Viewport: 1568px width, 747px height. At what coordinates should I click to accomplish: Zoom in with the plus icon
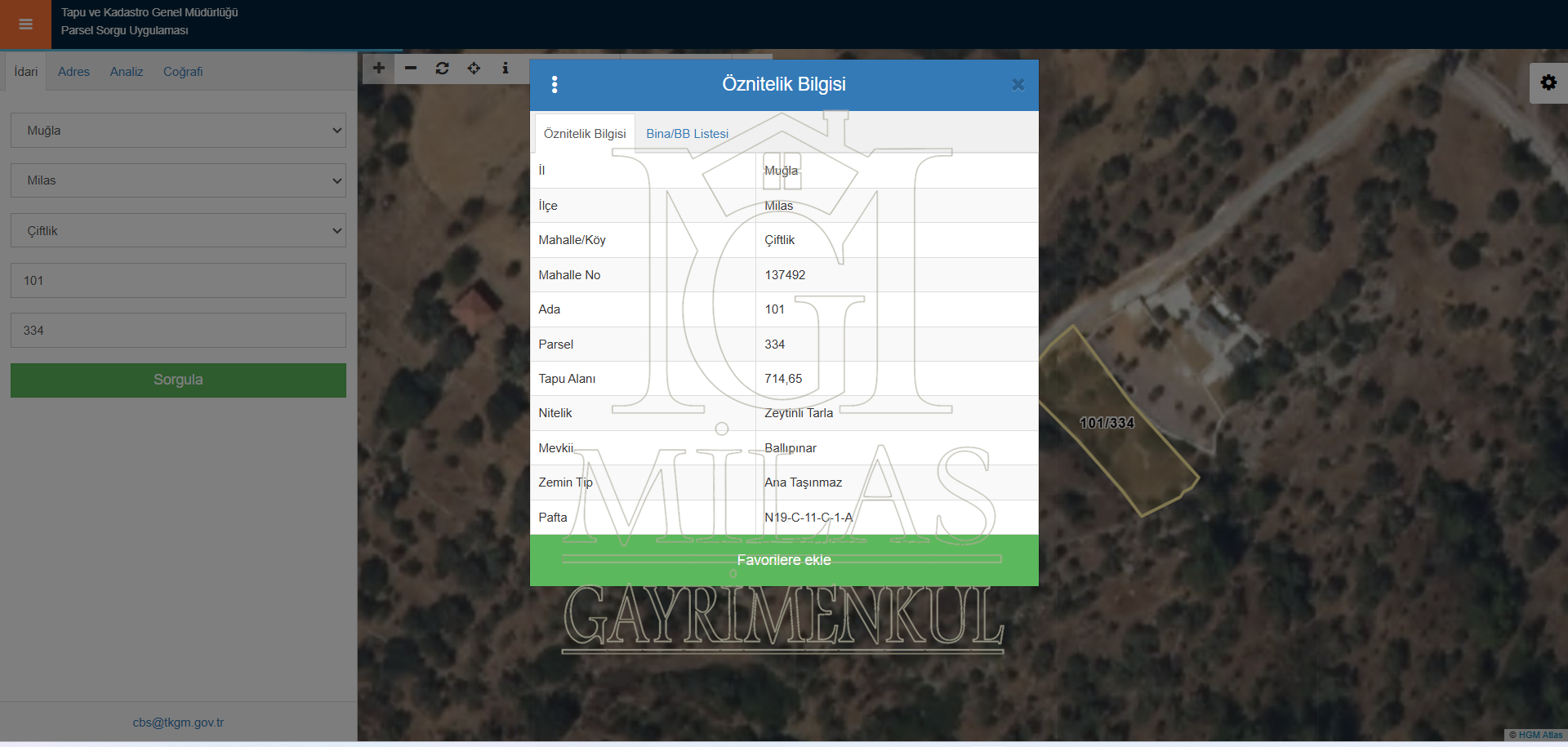click(379, 69)
